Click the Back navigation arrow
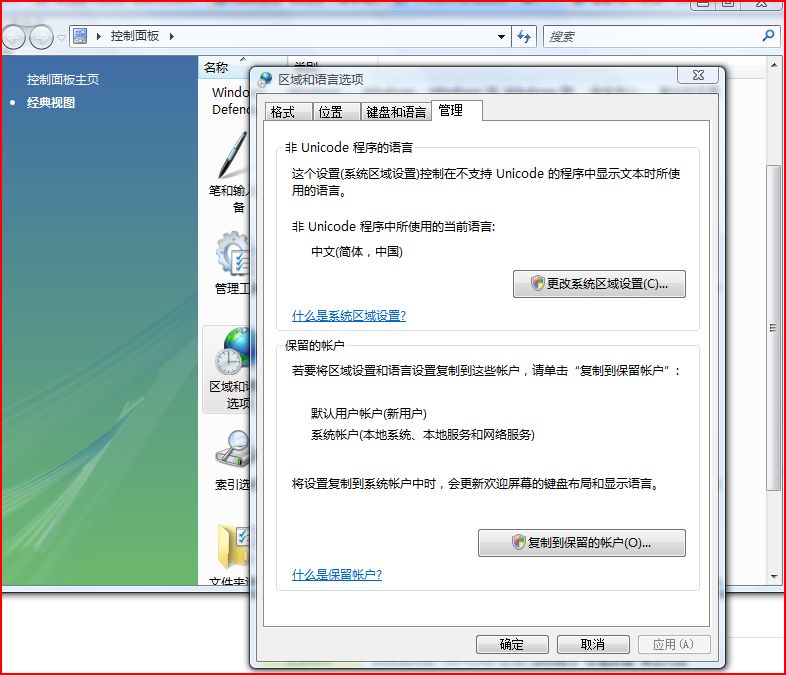The height and width of the screenshot is (675, 786). [14, 37]
